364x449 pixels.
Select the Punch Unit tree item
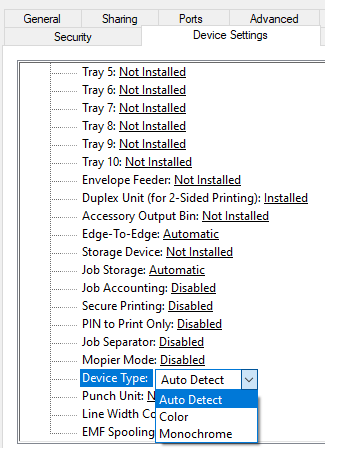coord(119,396)
